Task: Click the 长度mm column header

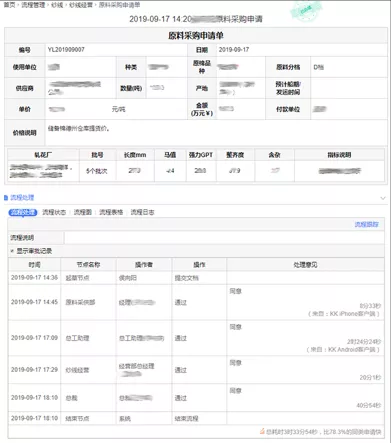Action: pyautogui.click(x=135, y=155)
